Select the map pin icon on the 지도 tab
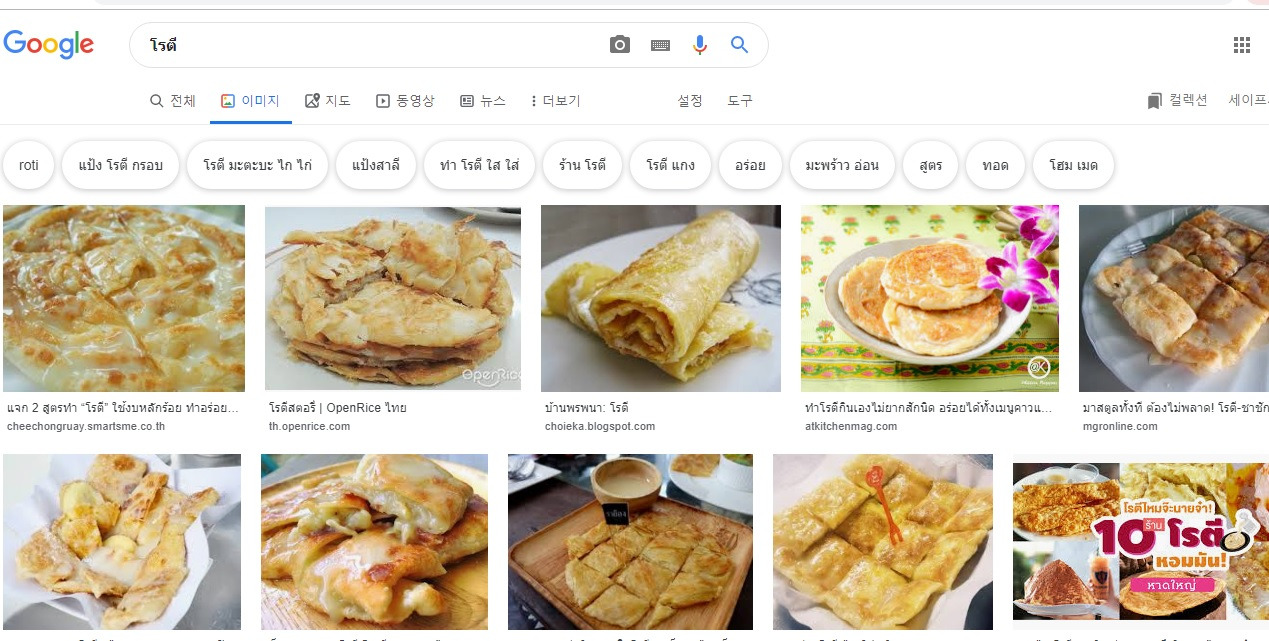 (x=312, y=99)
